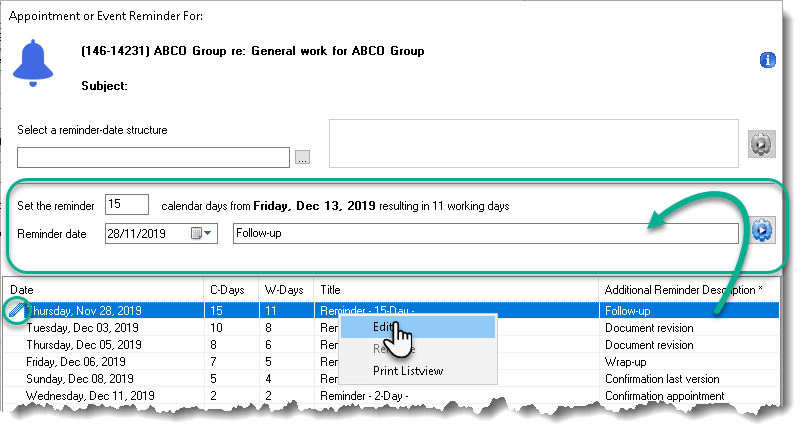Sort by Additional Reminder Description column header
Image resolution: width=809 pixels, height=436 pixels.
[x=689, y=290]
